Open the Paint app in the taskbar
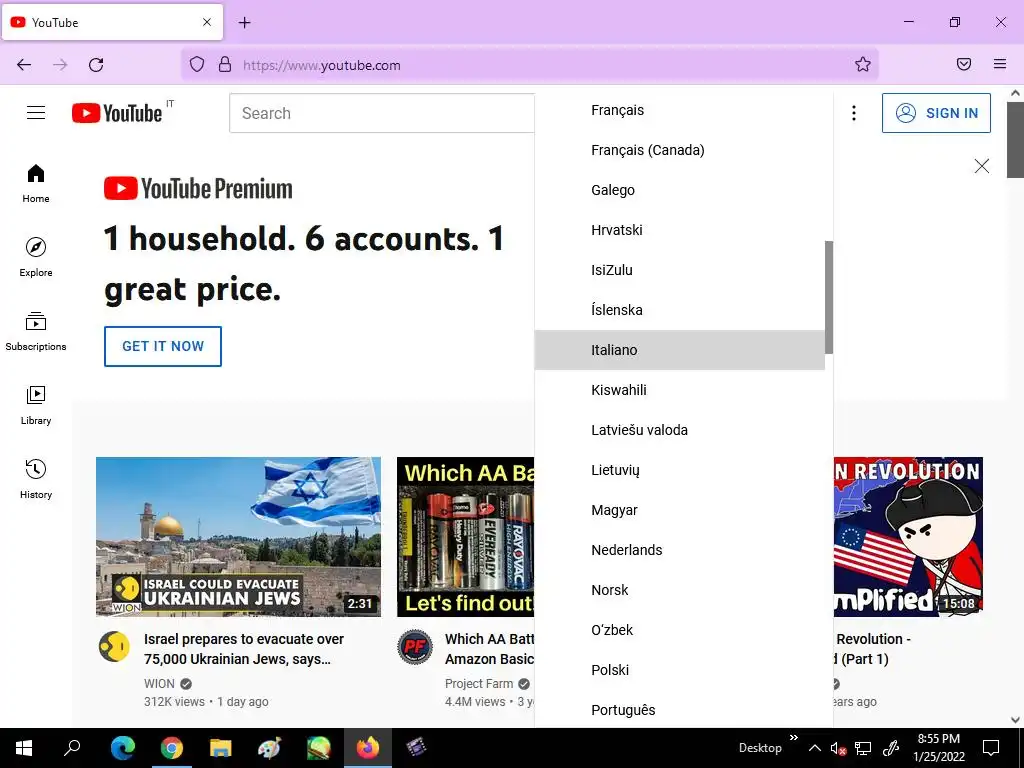Viewport: 1024px width, 768px height. [x=269, y=748]
